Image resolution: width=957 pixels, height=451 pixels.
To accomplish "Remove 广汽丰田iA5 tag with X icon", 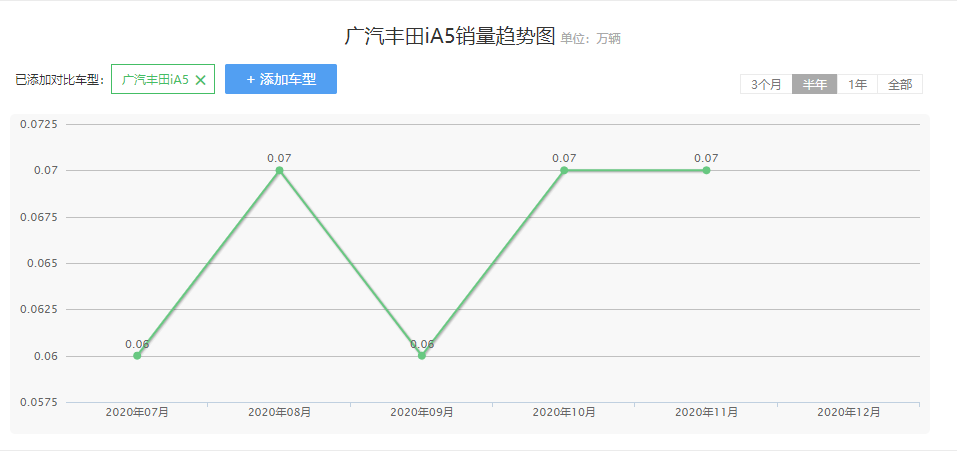I will click(x=200, y=80).
